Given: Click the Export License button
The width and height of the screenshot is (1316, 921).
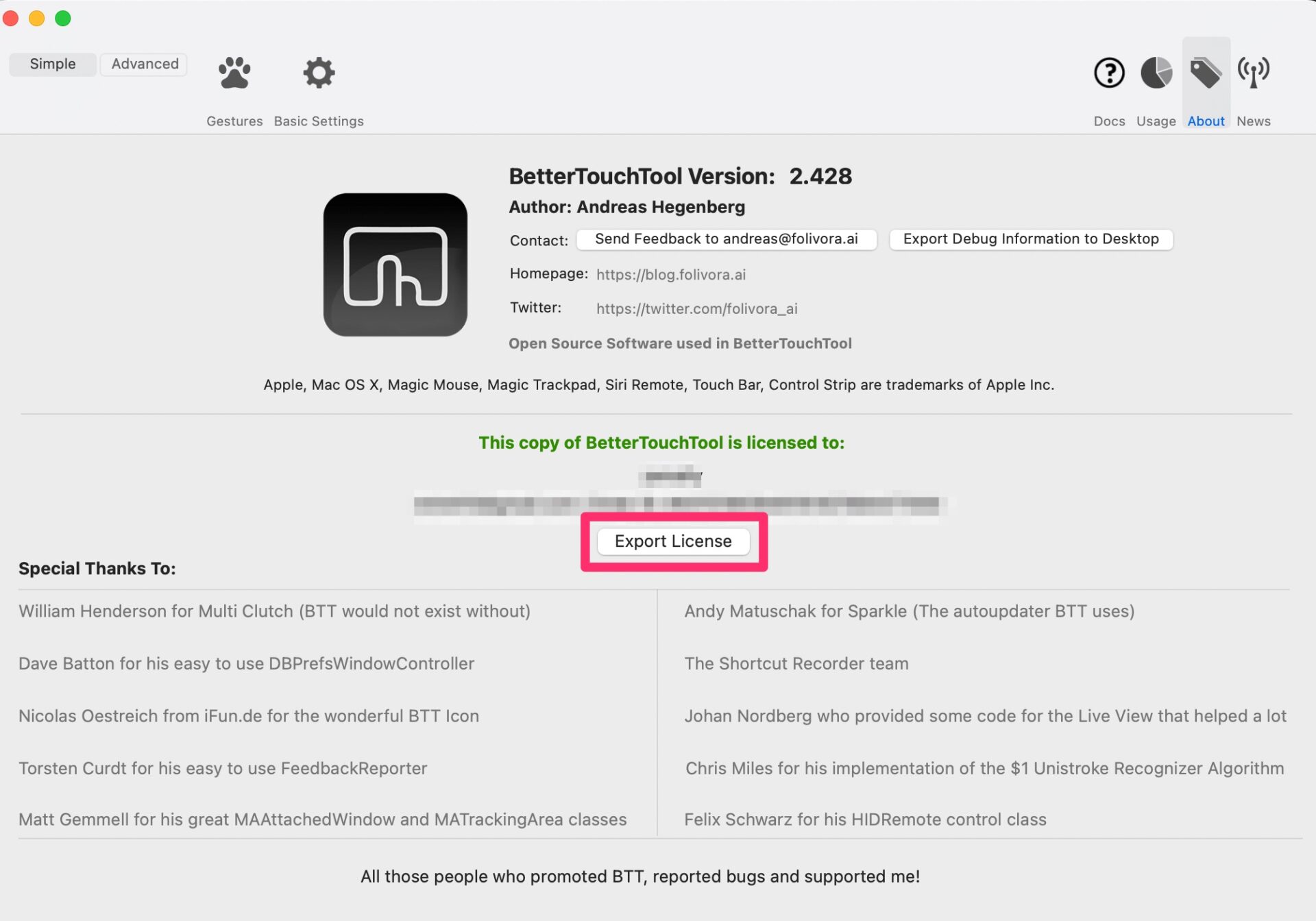Looking at the screenshot, I should (673, 541).
